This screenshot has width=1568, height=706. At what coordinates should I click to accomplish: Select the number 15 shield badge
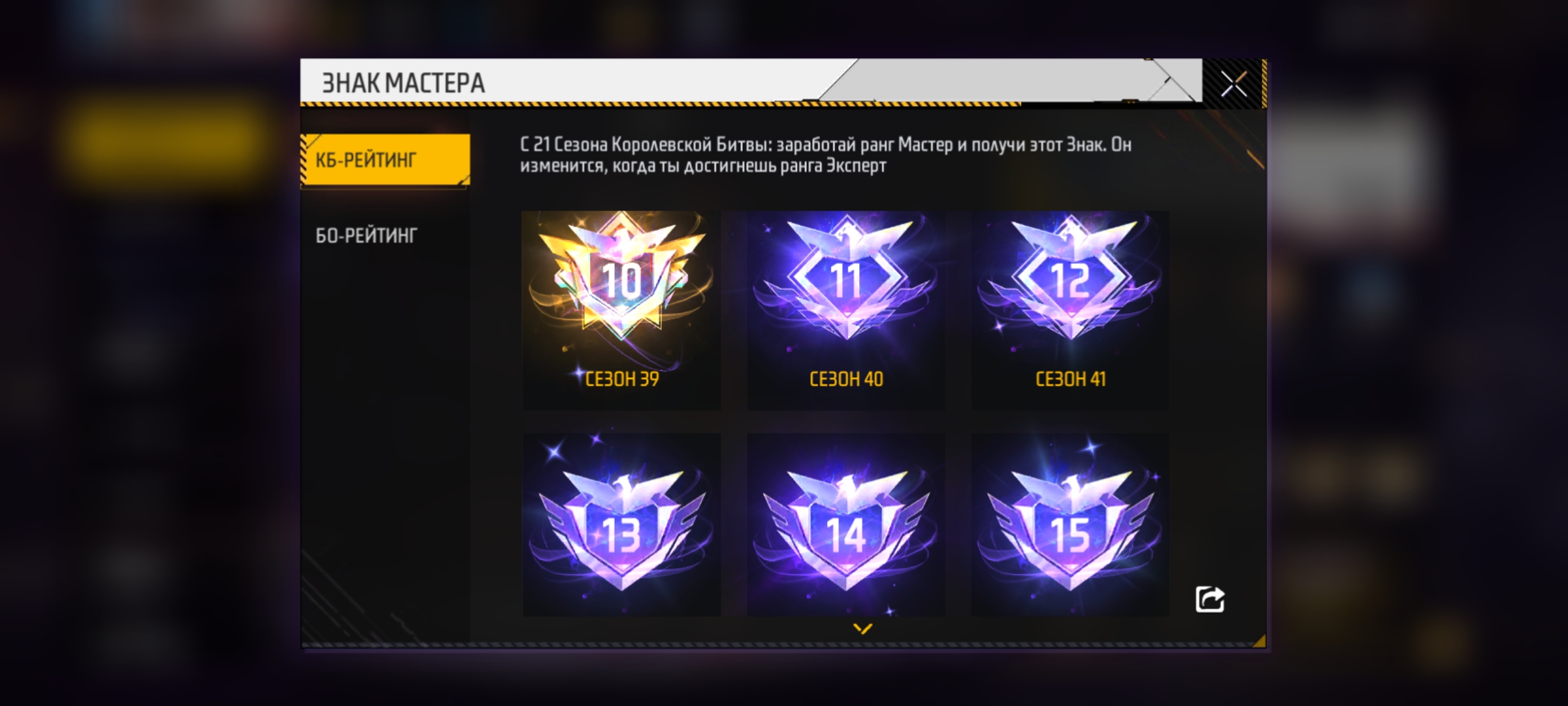click(1070, 525)
